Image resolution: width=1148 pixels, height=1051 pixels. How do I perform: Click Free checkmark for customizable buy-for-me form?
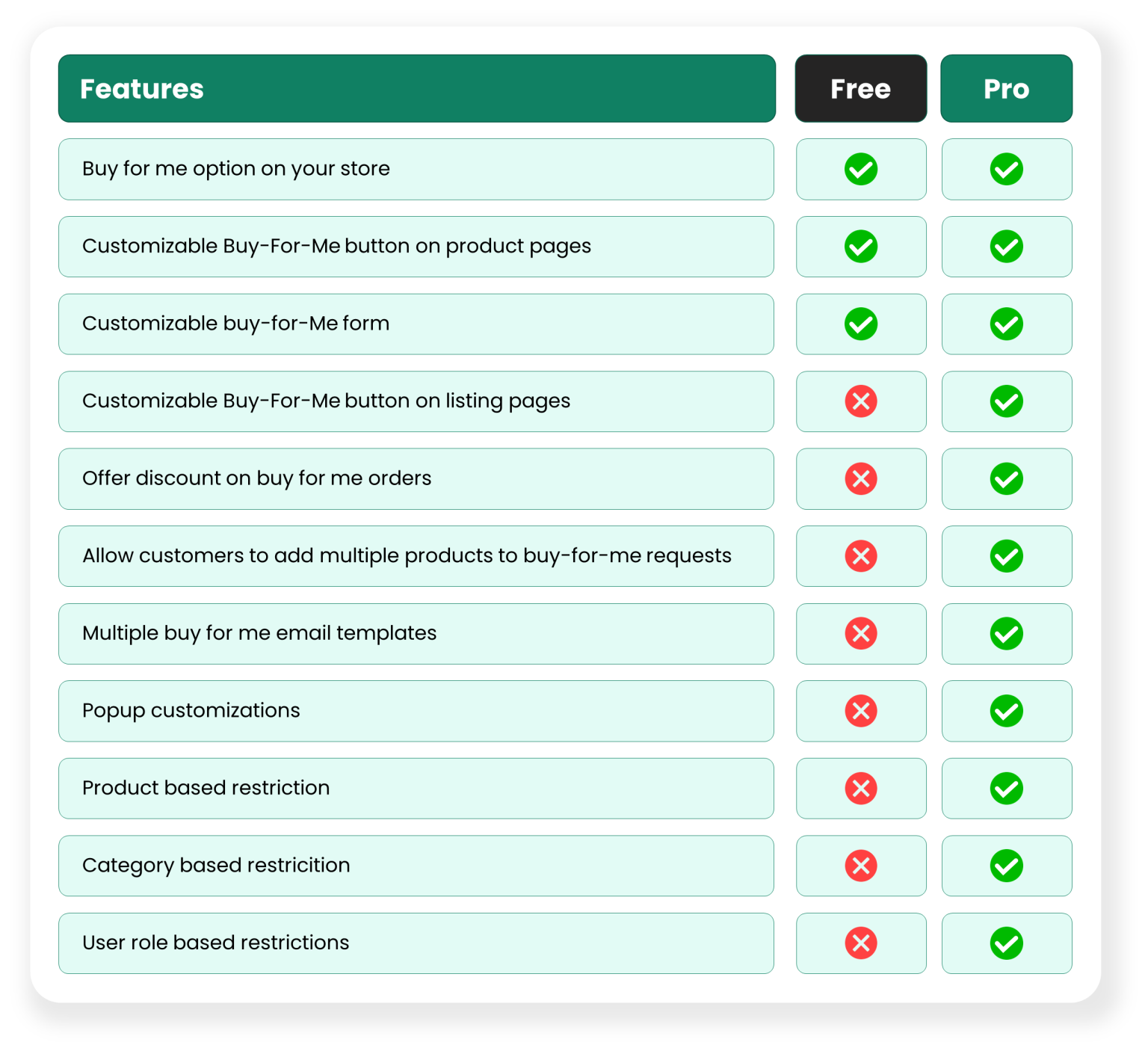(861, 324)
